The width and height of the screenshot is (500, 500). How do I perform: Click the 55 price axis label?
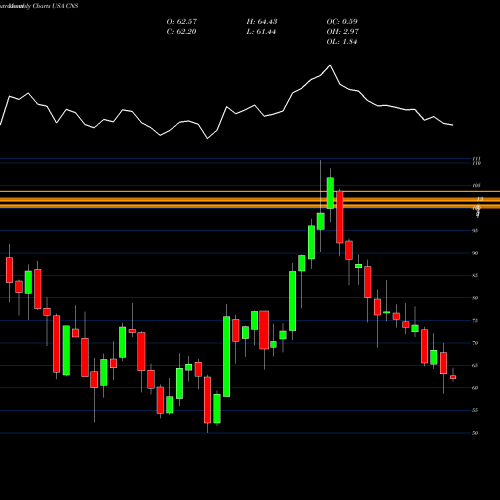click(475, 410)
